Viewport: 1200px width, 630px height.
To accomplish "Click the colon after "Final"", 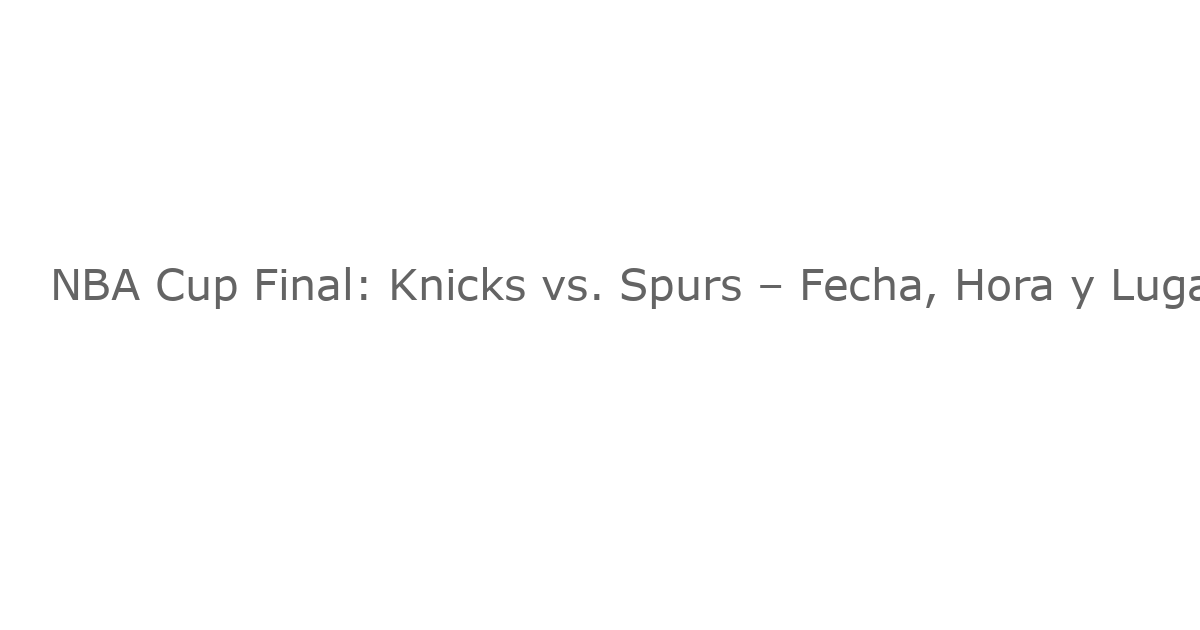I will click(364, 289).
